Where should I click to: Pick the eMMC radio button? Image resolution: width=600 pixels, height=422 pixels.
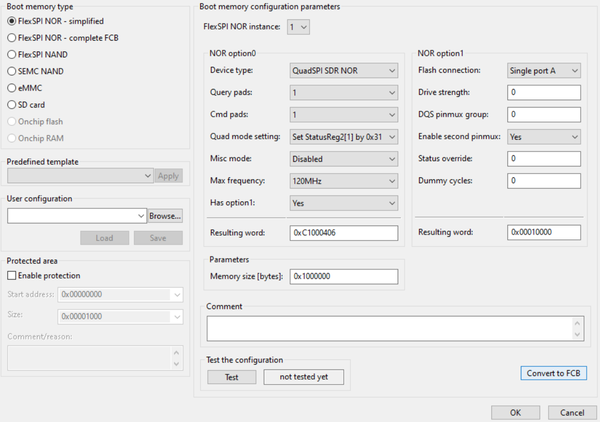pos(11,88)
